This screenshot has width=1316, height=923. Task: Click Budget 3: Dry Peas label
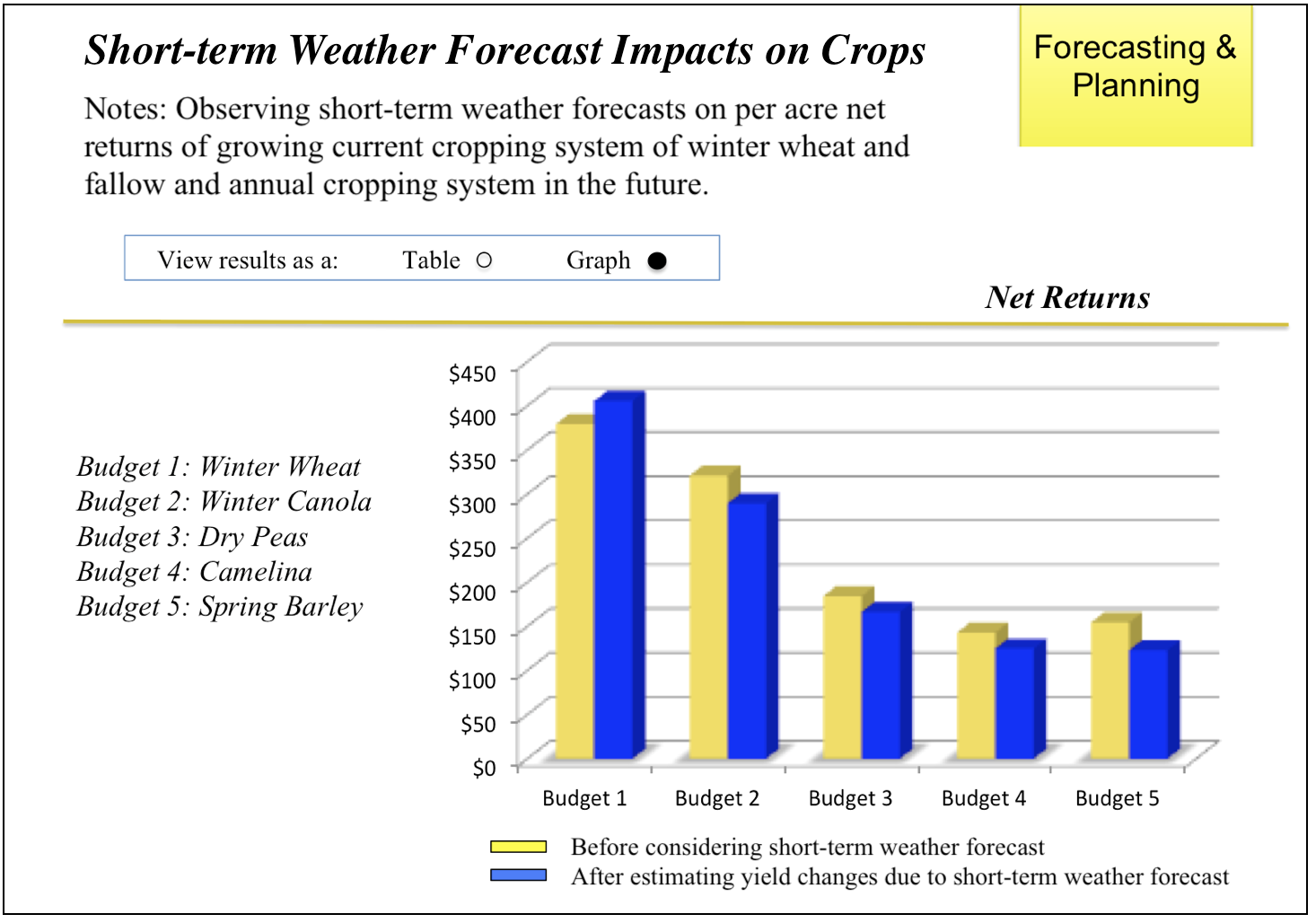[192, 537]
